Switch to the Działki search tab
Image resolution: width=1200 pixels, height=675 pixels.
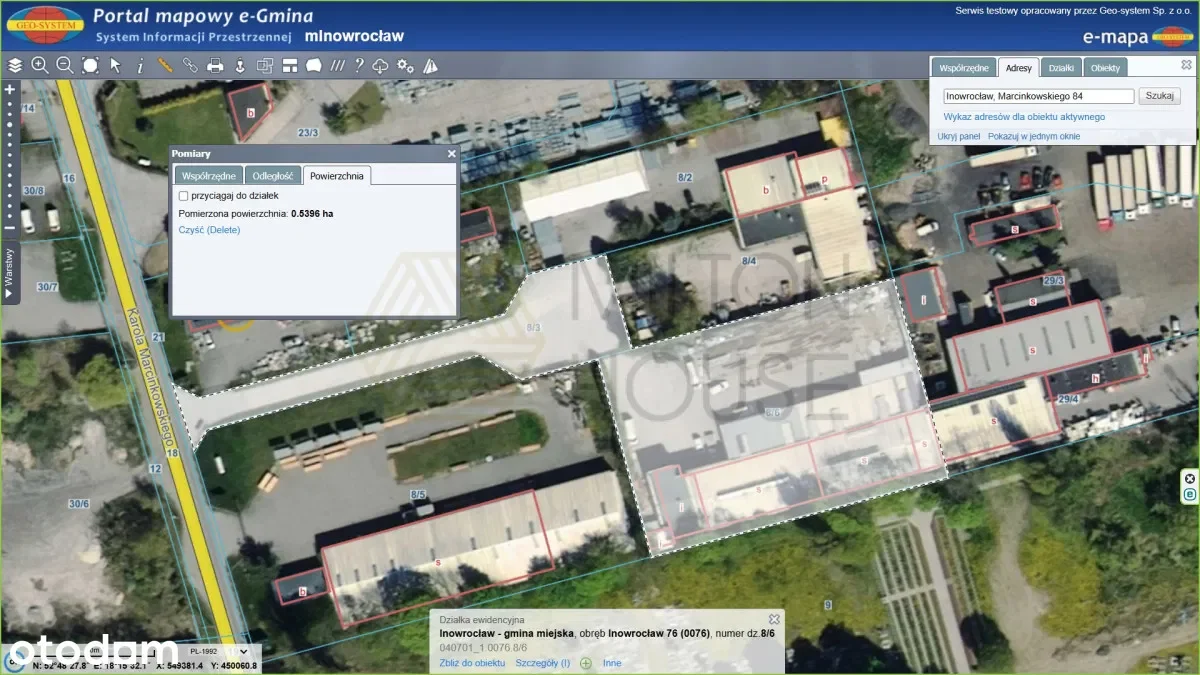[1061, 68]
